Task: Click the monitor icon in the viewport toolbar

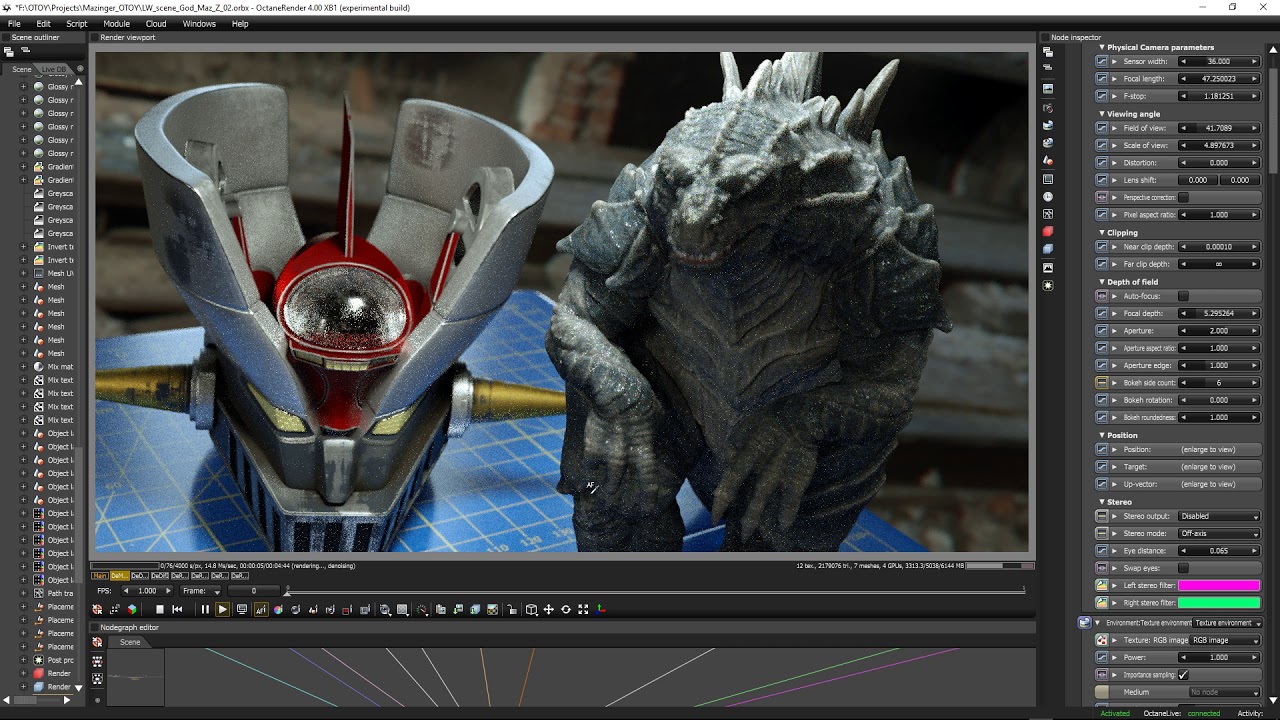Action: pos(242,609)
